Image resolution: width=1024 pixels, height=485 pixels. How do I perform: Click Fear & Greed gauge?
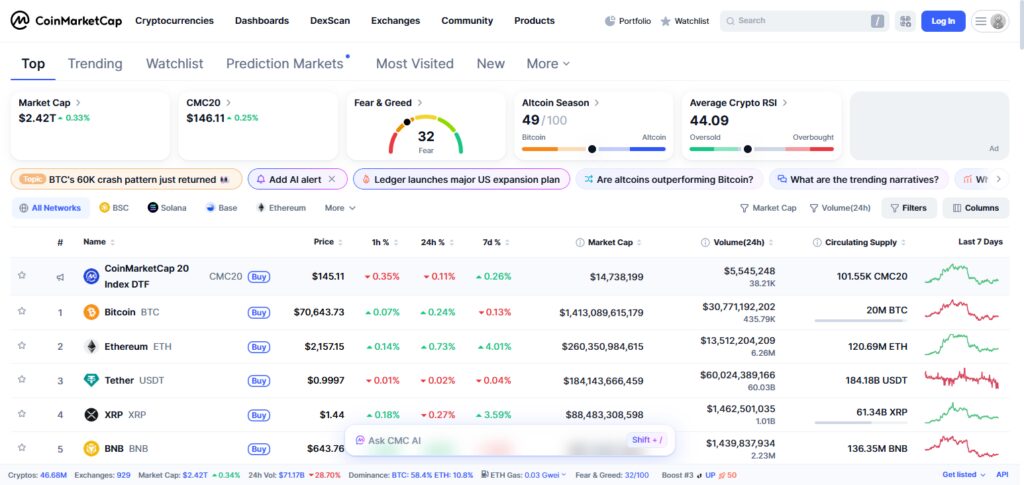point(426,134)
